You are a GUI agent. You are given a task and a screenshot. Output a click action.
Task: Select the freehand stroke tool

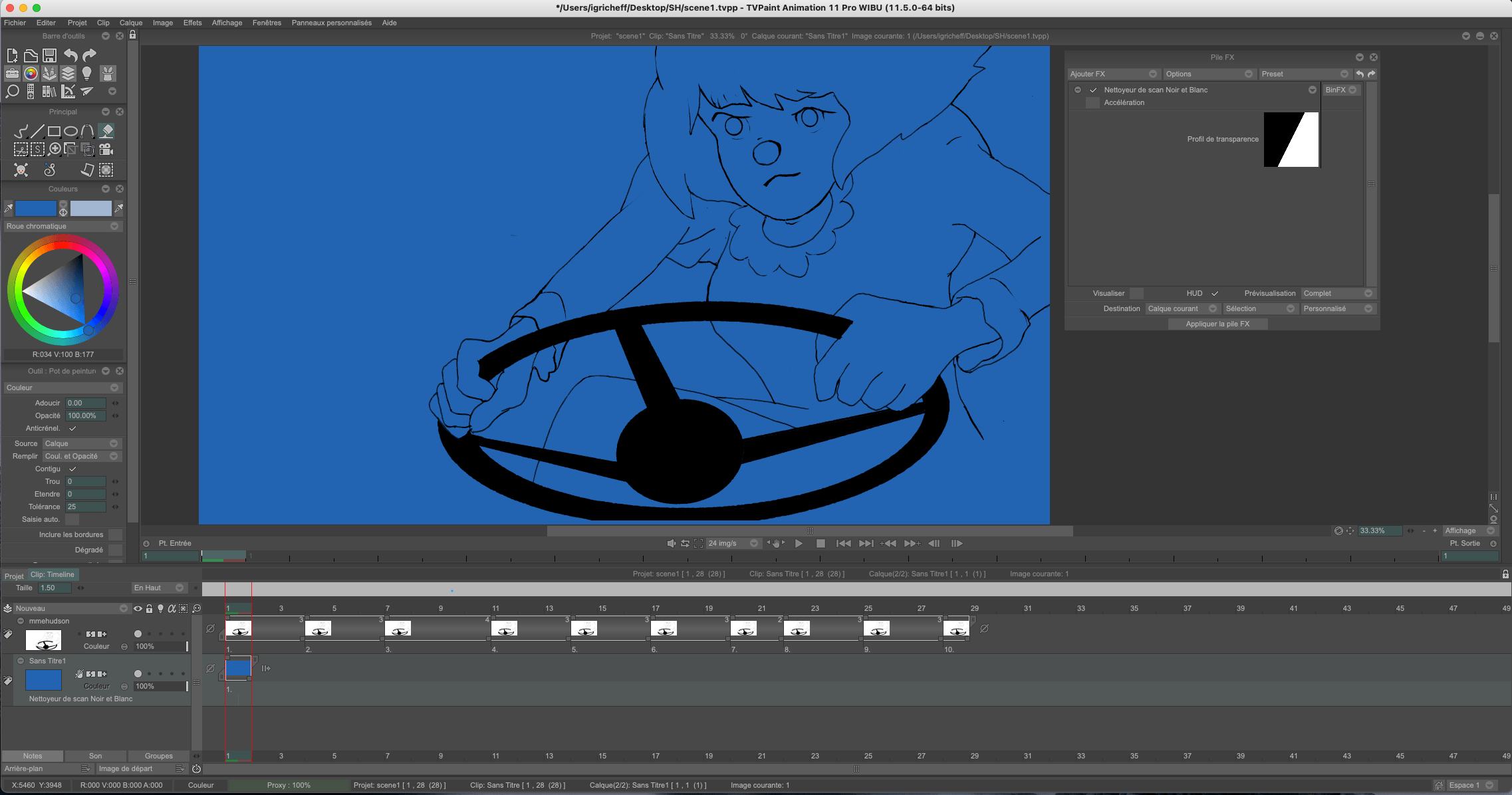click(x=21, y=131)
